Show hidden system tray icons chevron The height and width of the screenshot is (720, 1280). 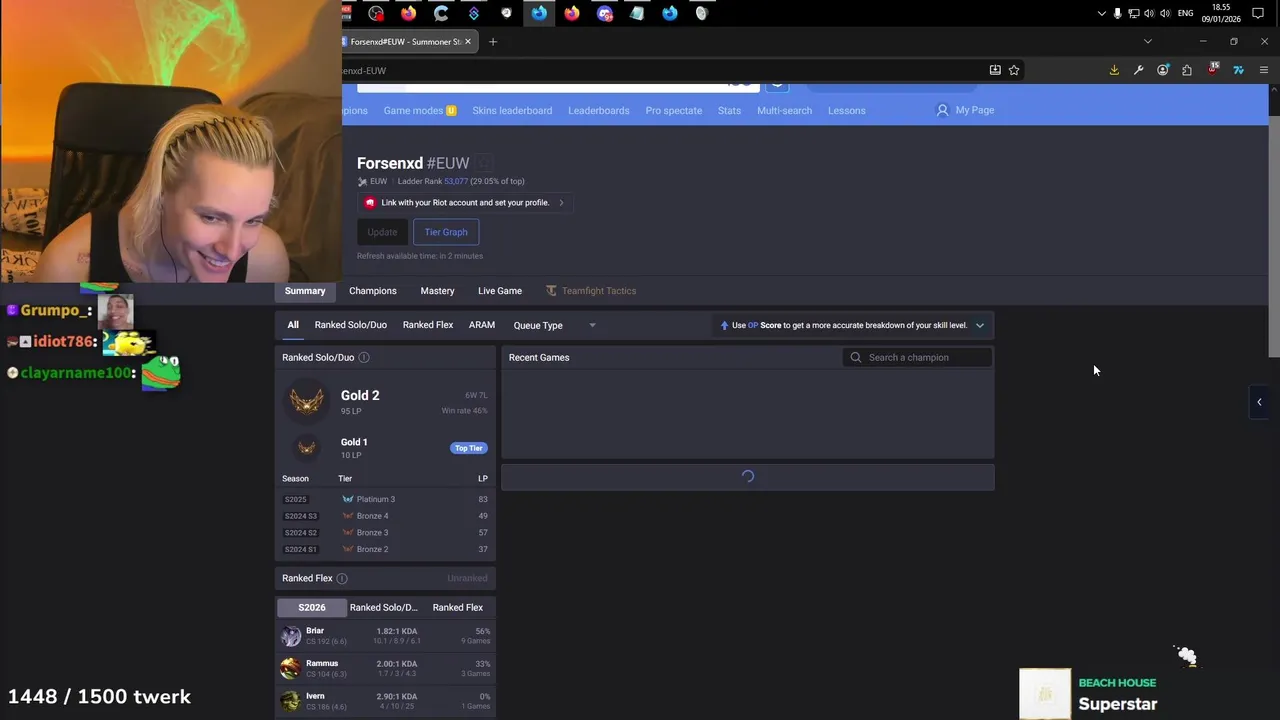coord(1102,13)
